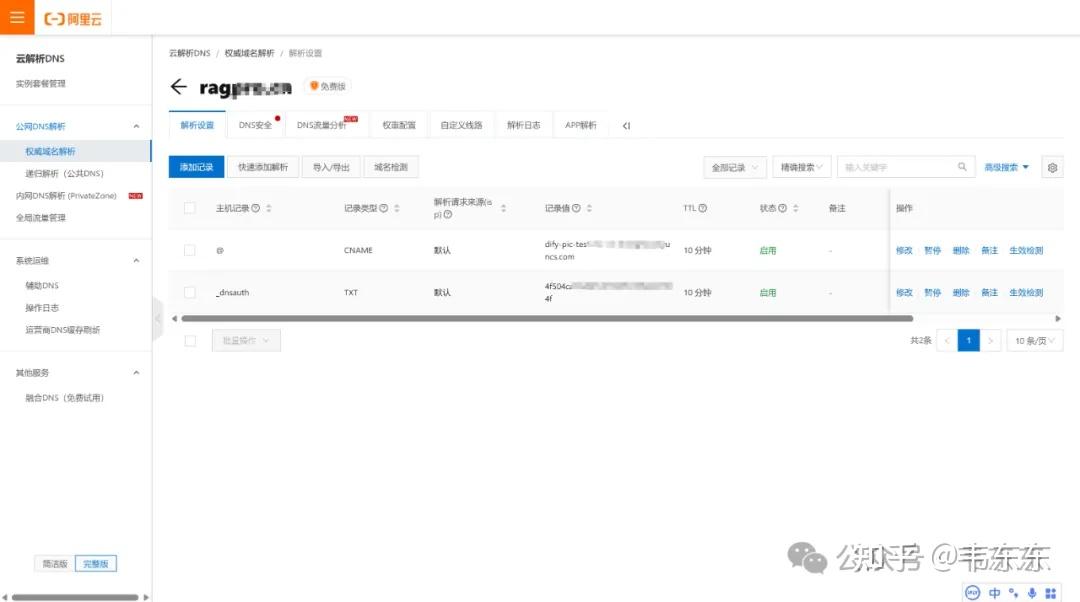Select the _dnsauth TXT record checkbox
The height and width of the screenshot is (602, 1080).
189,292
